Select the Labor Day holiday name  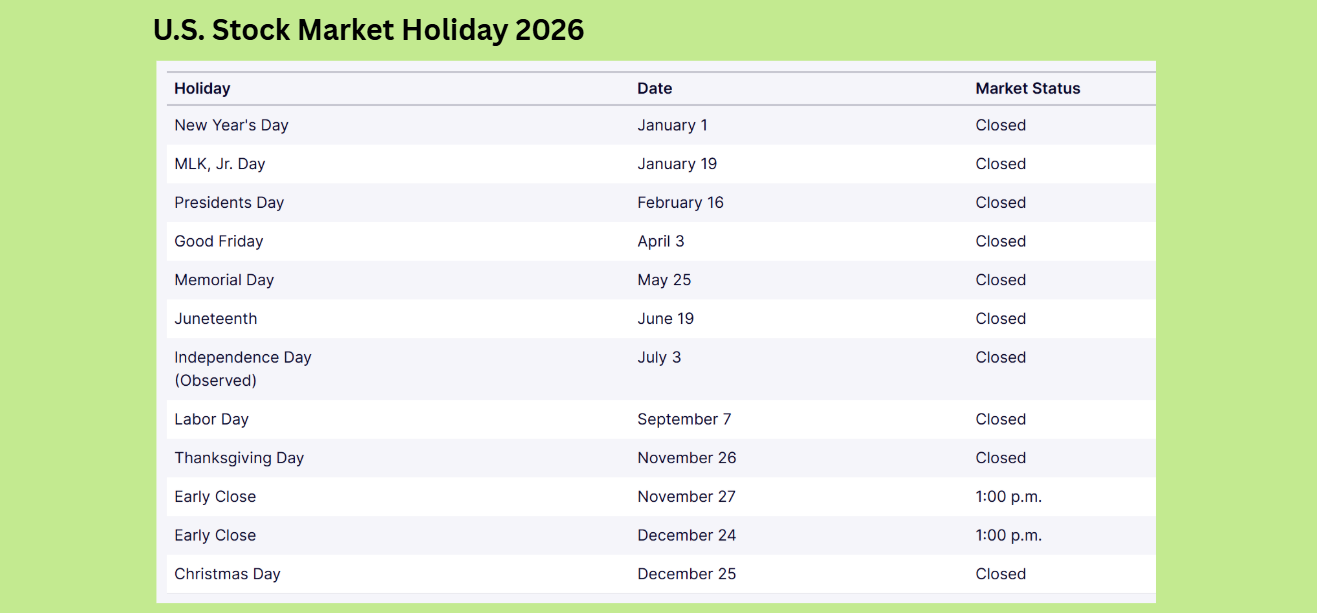(211, 419)
